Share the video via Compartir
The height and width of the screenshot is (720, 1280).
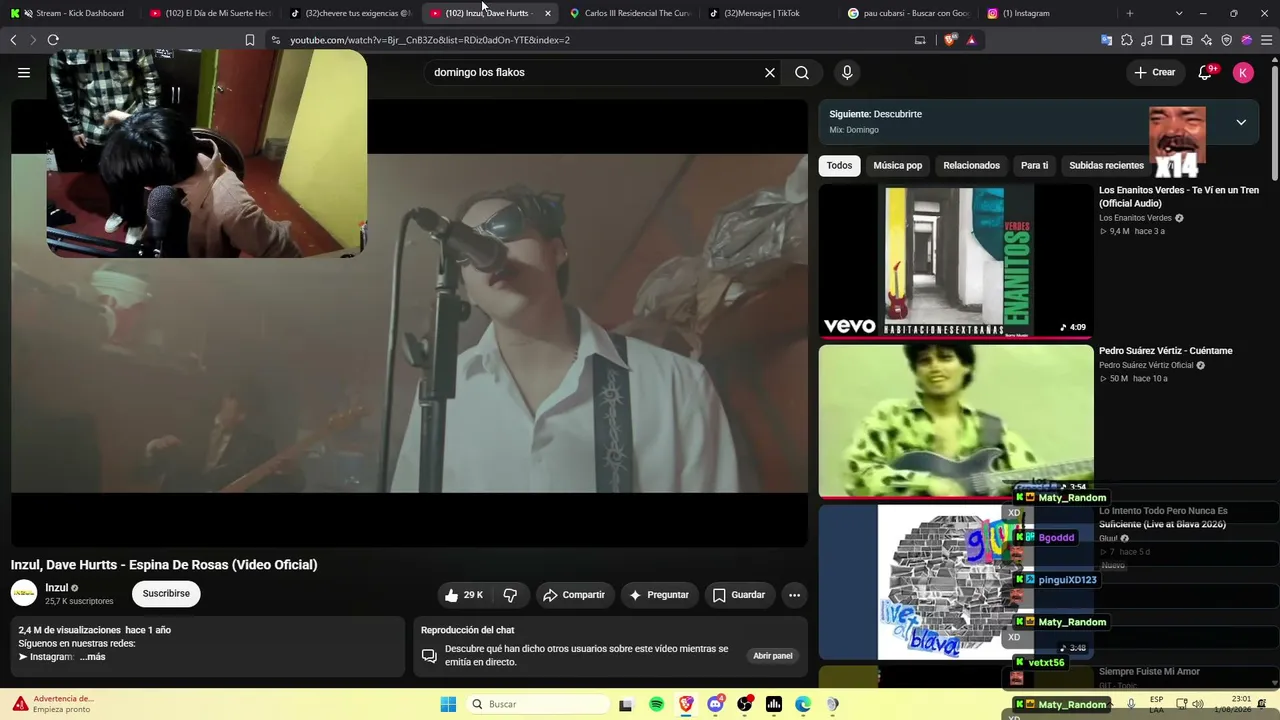pos(574,595)
